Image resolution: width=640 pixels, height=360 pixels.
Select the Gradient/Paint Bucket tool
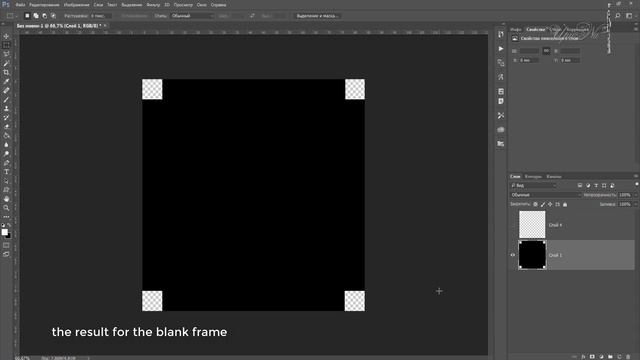click(6, 136)
